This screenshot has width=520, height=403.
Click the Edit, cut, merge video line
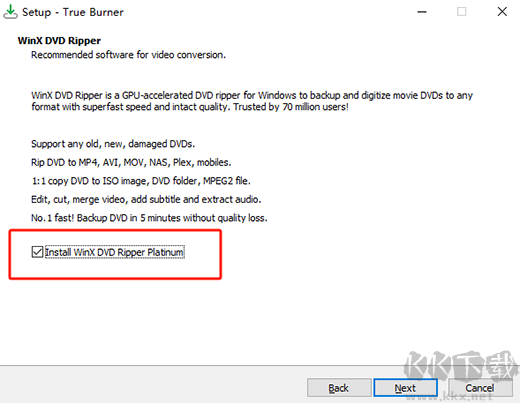146,199
